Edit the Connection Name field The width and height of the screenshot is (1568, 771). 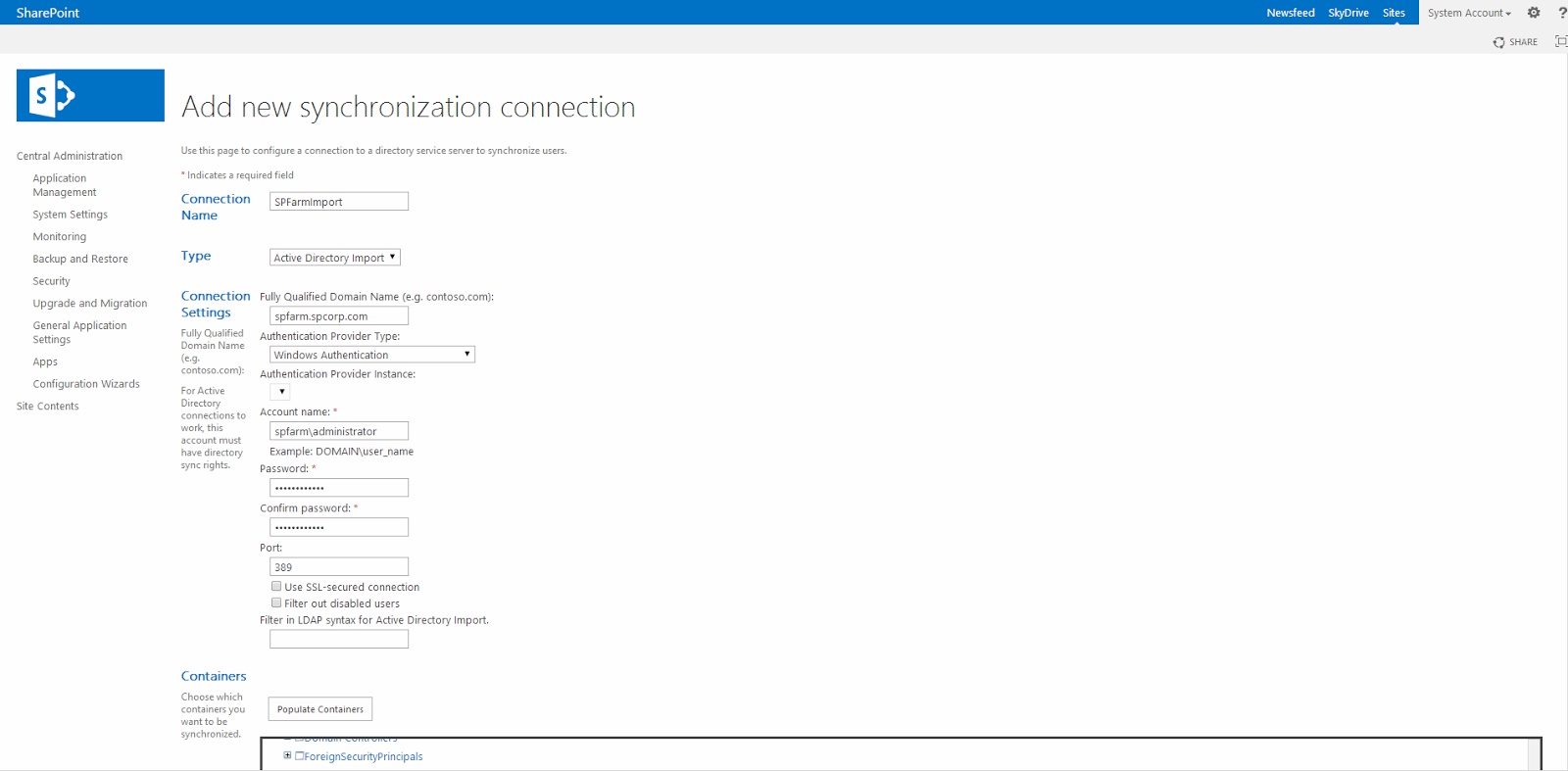(339, 202)
